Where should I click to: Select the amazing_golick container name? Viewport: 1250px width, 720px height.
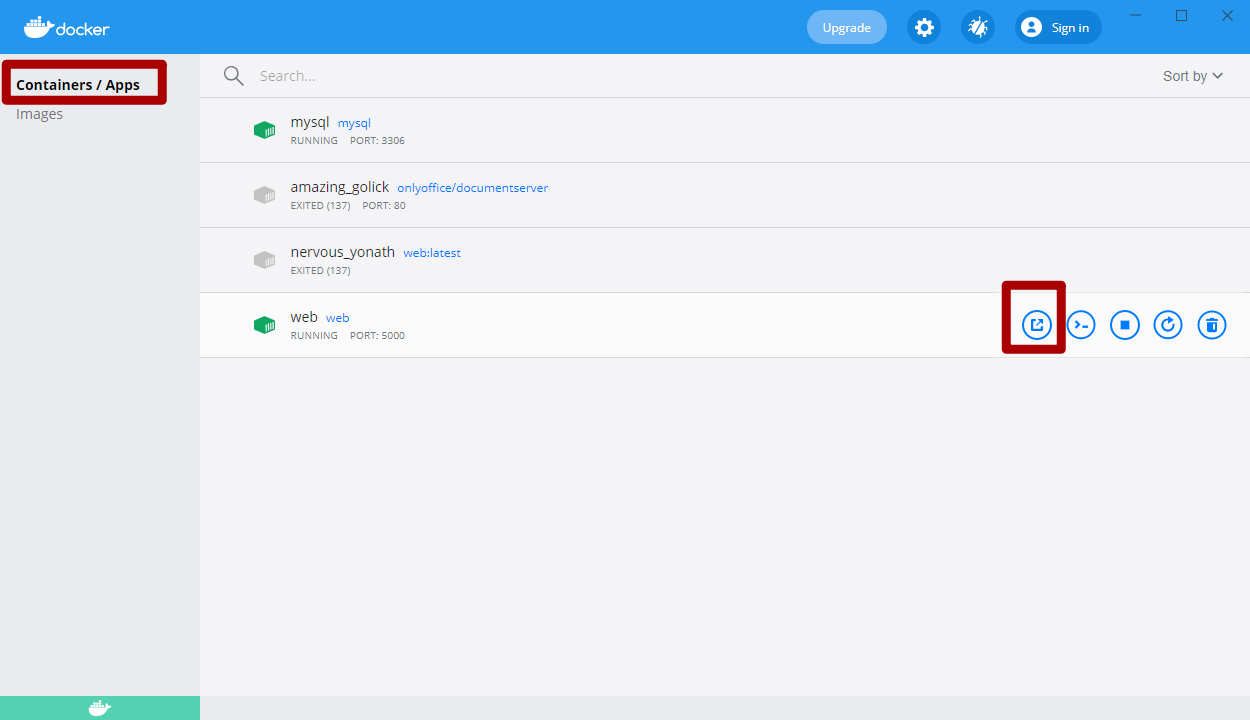click(340, 187)
